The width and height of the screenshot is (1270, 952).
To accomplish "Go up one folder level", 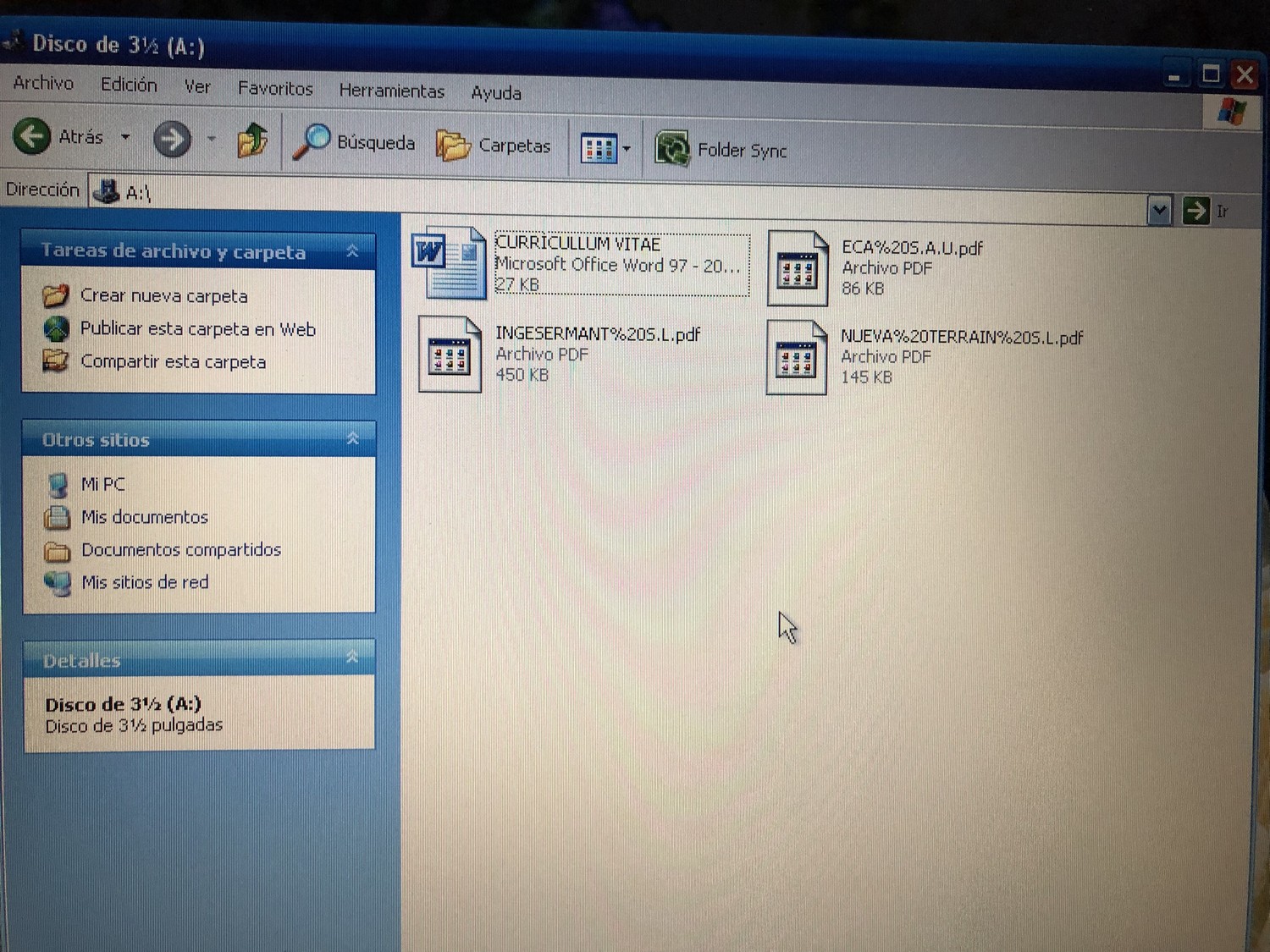I will coord(251,140).
